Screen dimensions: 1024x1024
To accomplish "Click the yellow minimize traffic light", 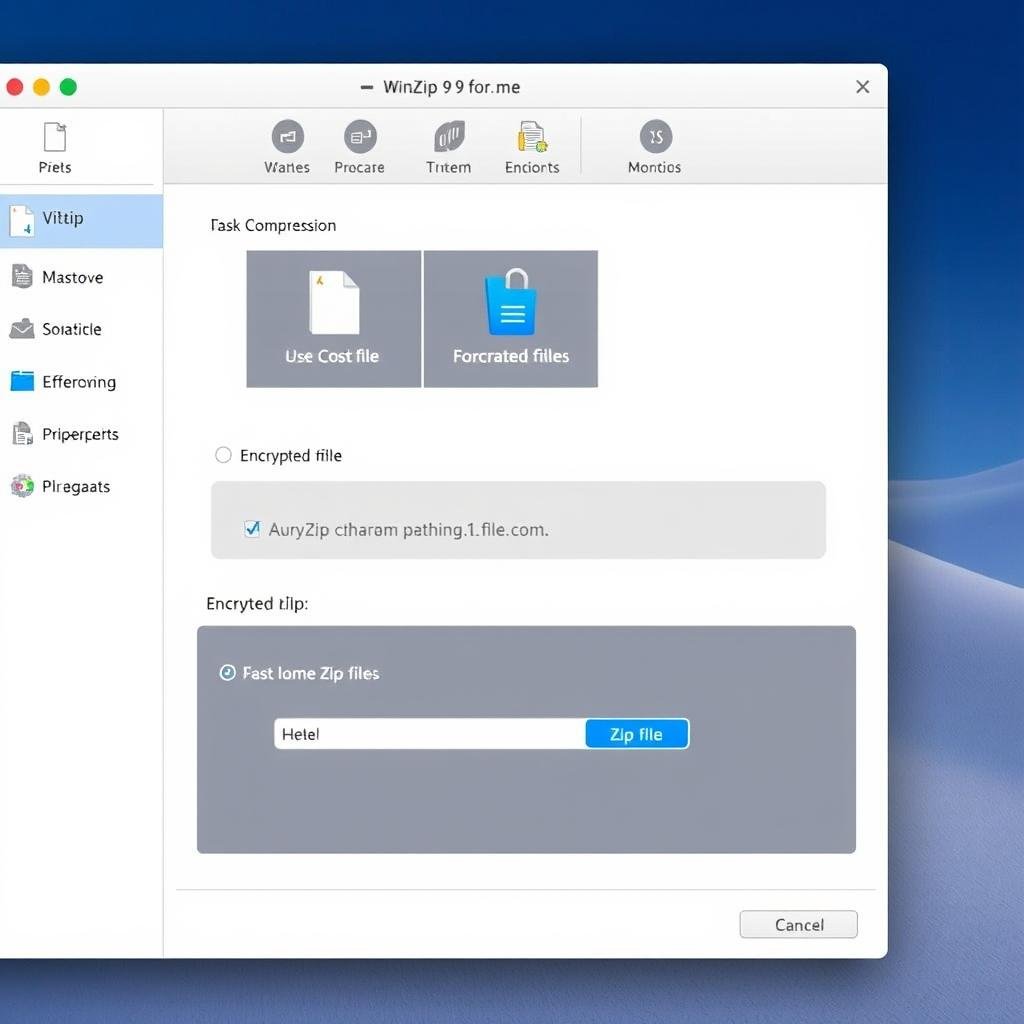I will tap(41, 87).
